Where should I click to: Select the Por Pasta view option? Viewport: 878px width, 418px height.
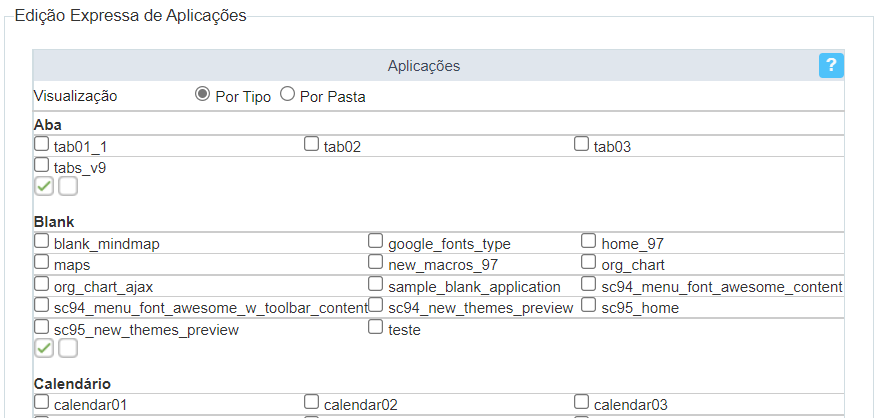(287, 95)
